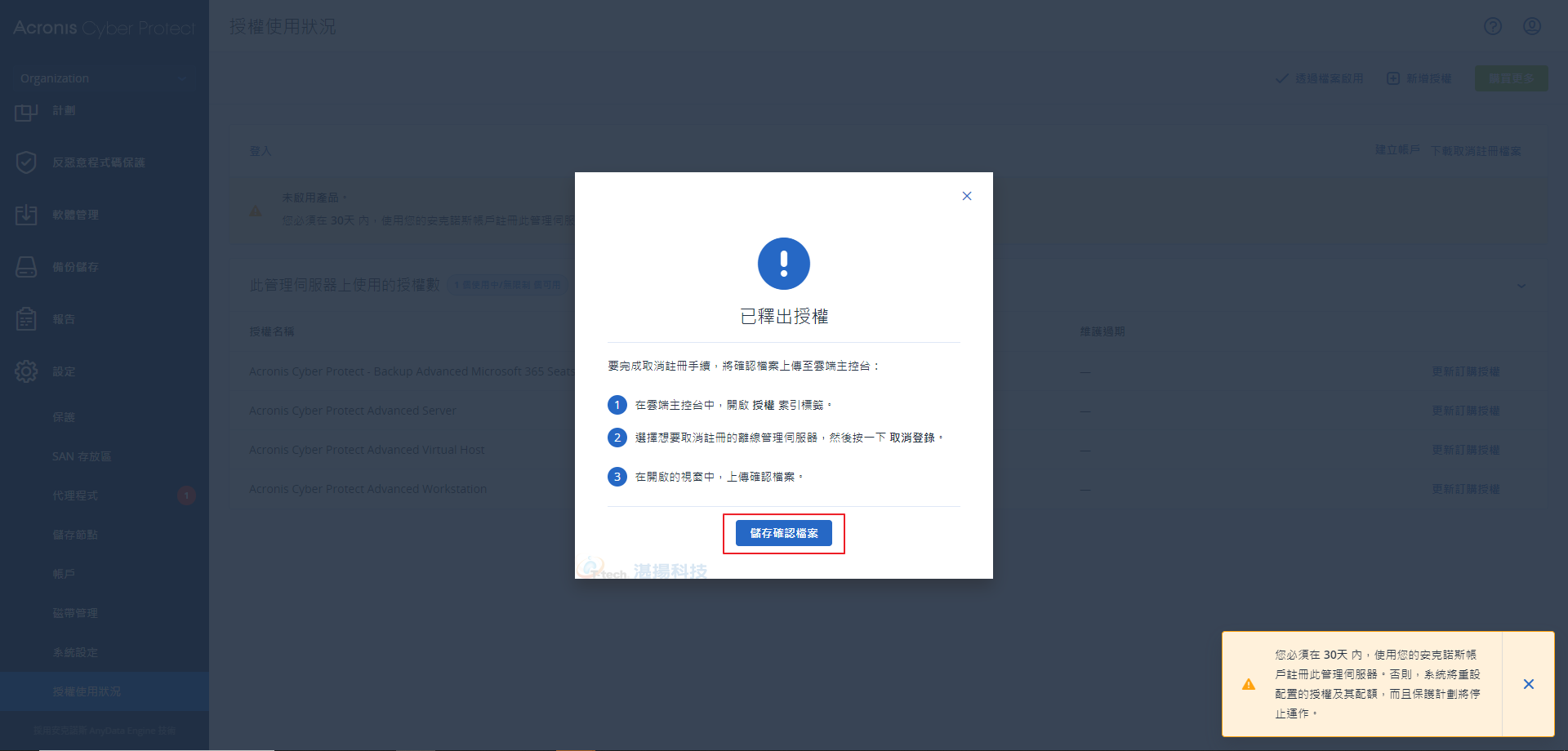Click 更新訂購授權 for Advanced Virtual Host row
The height and width of the screenshot is (751, 1568).
pyautogui.click(x=1466, y=450)
